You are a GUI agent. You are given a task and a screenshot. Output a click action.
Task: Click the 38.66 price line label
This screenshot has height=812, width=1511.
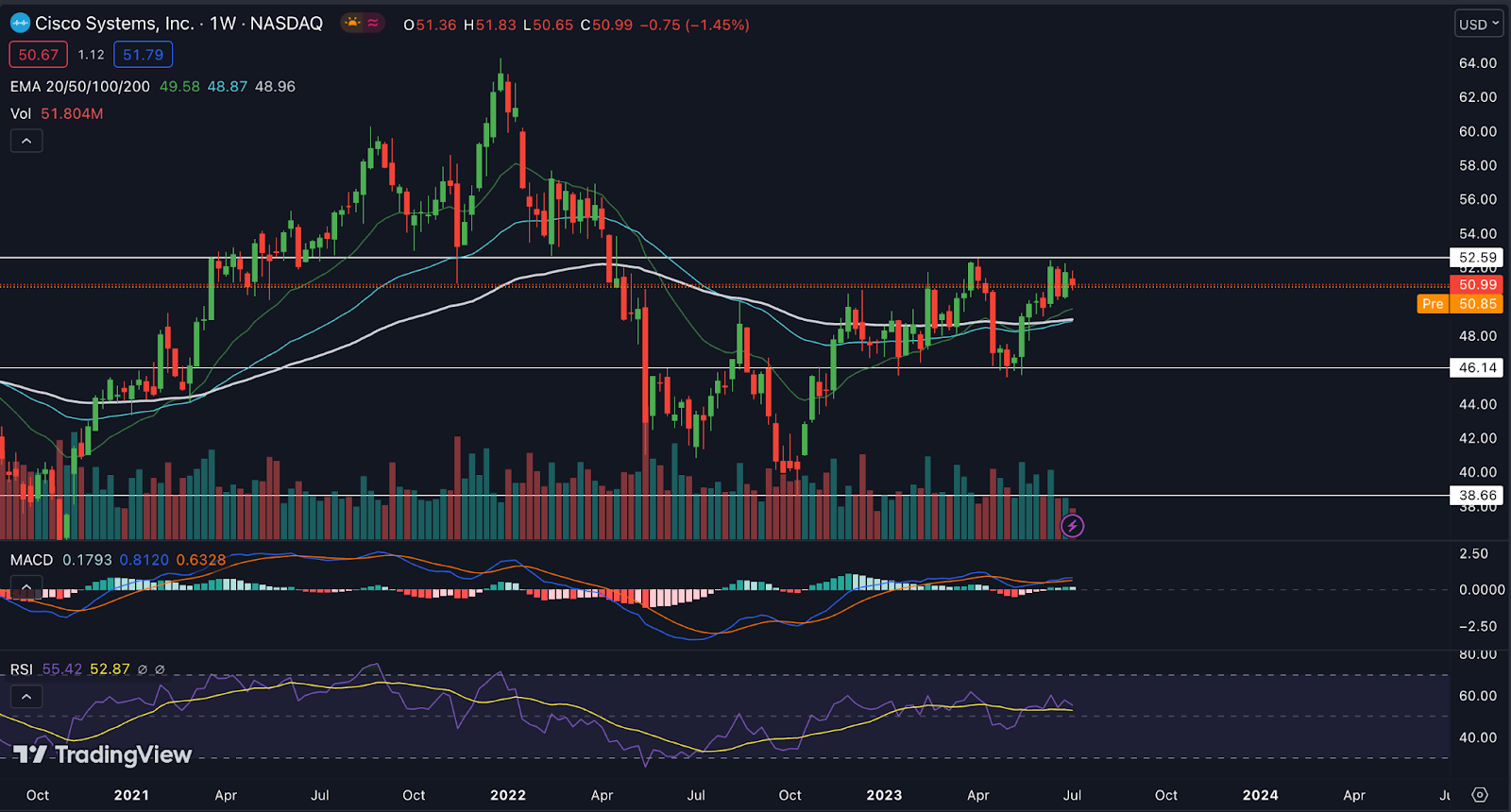point(1477,496)
